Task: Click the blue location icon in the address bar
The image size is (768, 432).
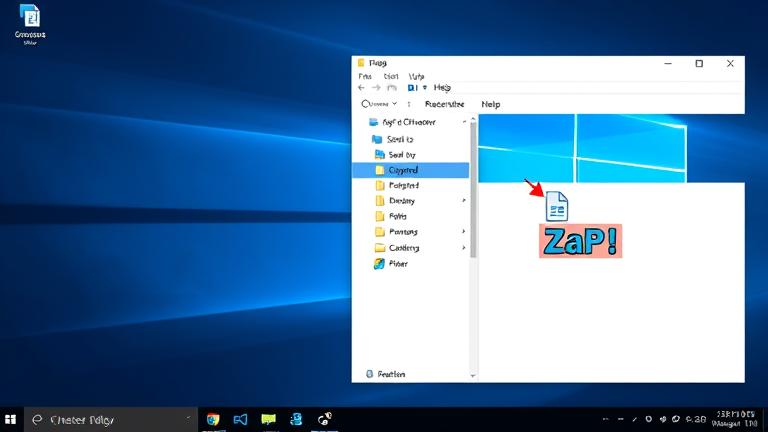Action: point(412,88)
